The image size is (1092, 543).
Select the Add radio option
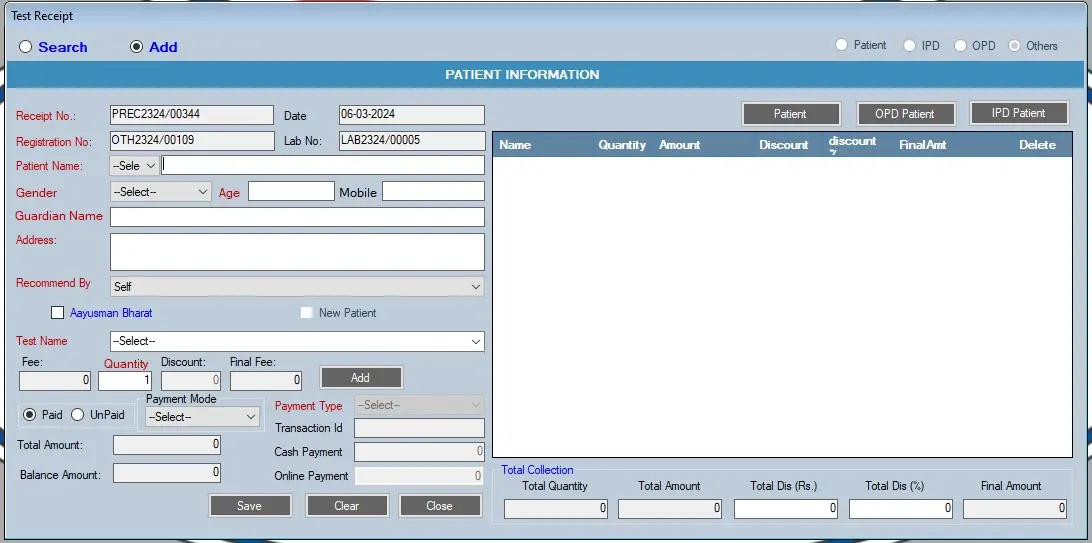(x=137, y=47)
